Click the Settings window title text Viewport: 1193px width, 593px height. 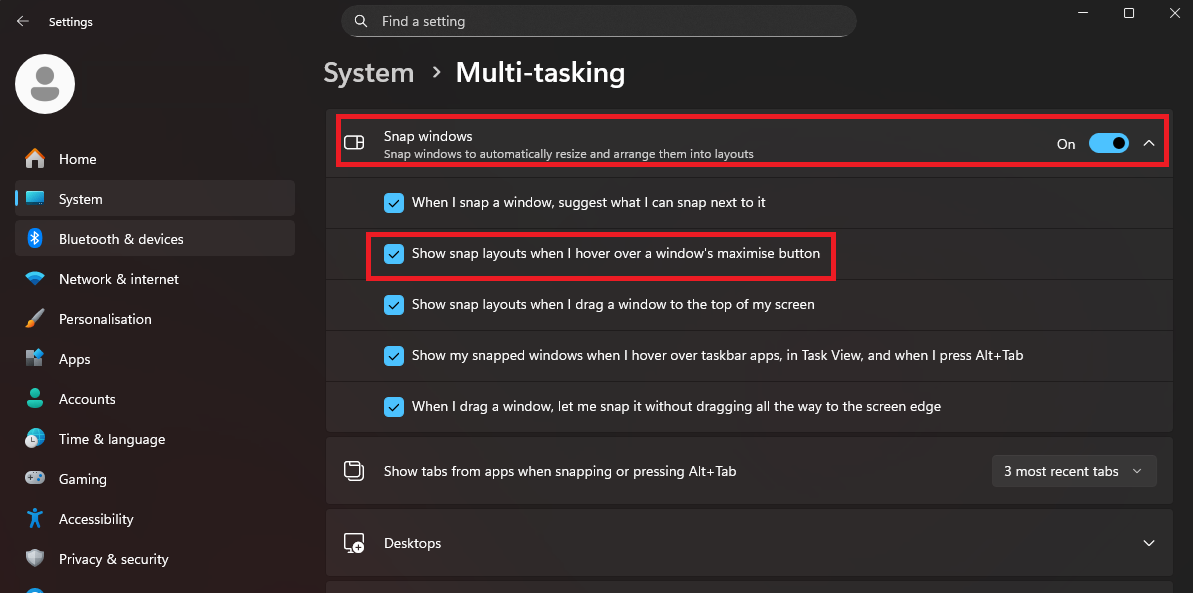click(71, 22)
